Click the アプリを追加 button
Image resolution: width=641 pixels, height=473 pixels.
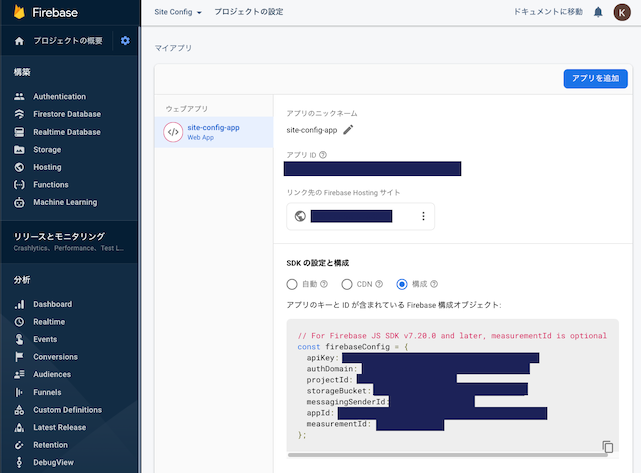(595, 78)
